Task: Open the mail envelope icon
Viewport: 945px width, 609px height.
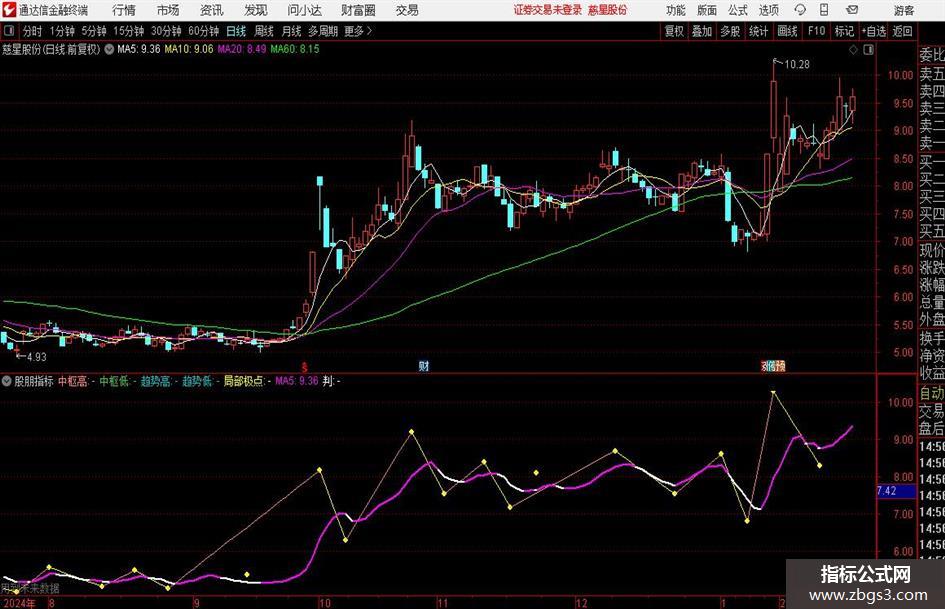Action: [852, 10]
